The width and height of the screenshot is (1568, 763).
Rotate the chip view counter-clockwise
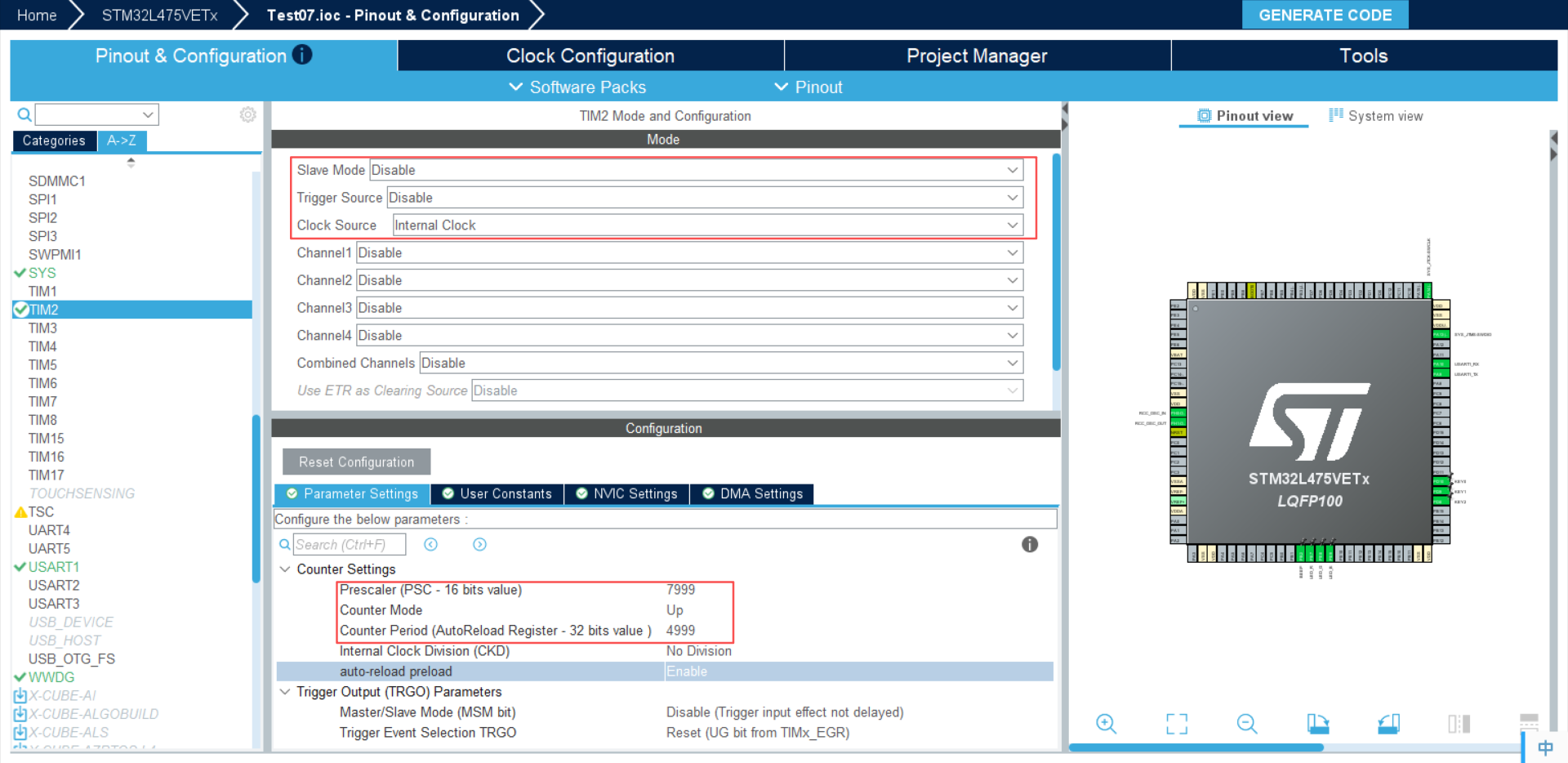click(x=1388, y=724)
